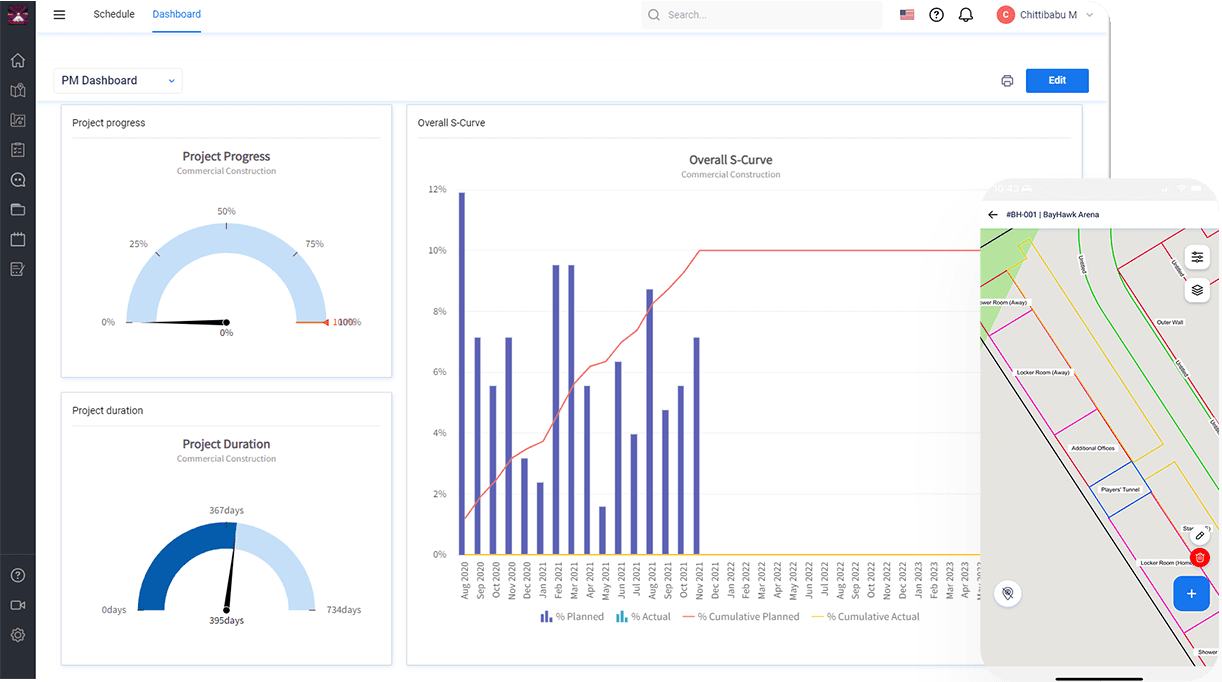Print the dashboard using printer icon

pos(1007,81)
